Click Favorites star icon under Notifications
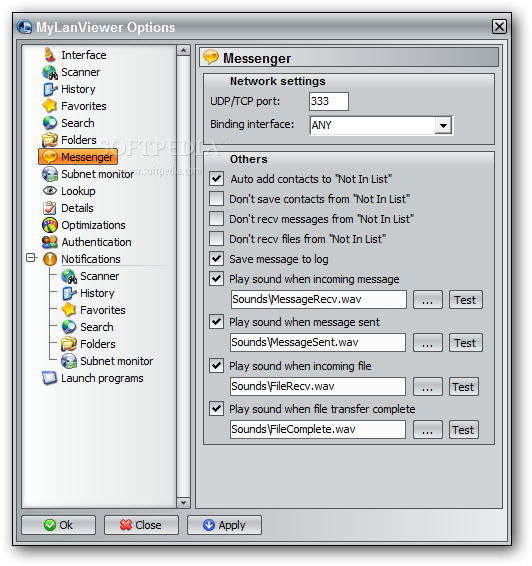532x566 pixels. pos(69,310)
